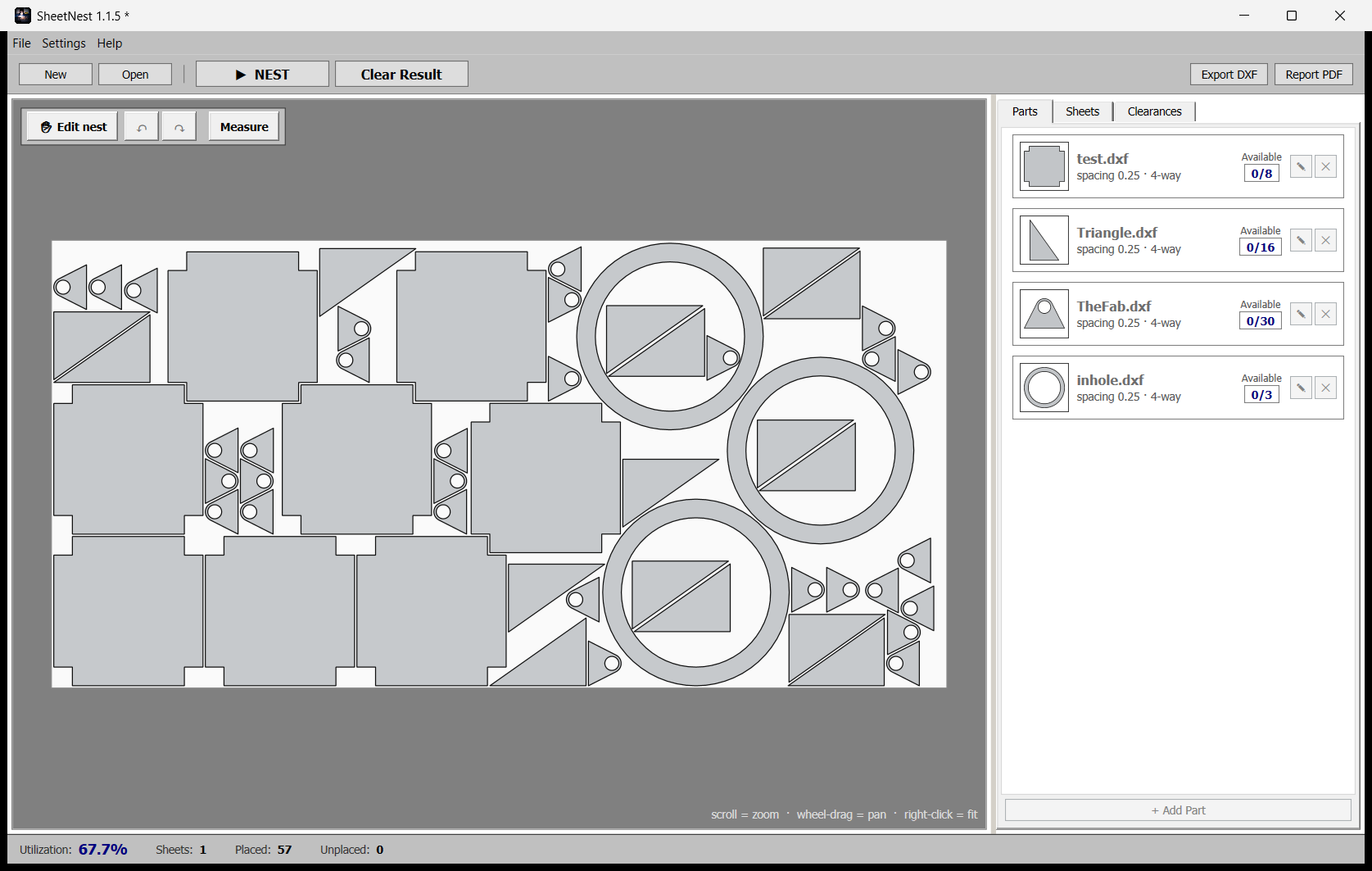Remove TheFab.dxf part with X icon
This screenshot has width=1372, height=871.
point(1325,314)
